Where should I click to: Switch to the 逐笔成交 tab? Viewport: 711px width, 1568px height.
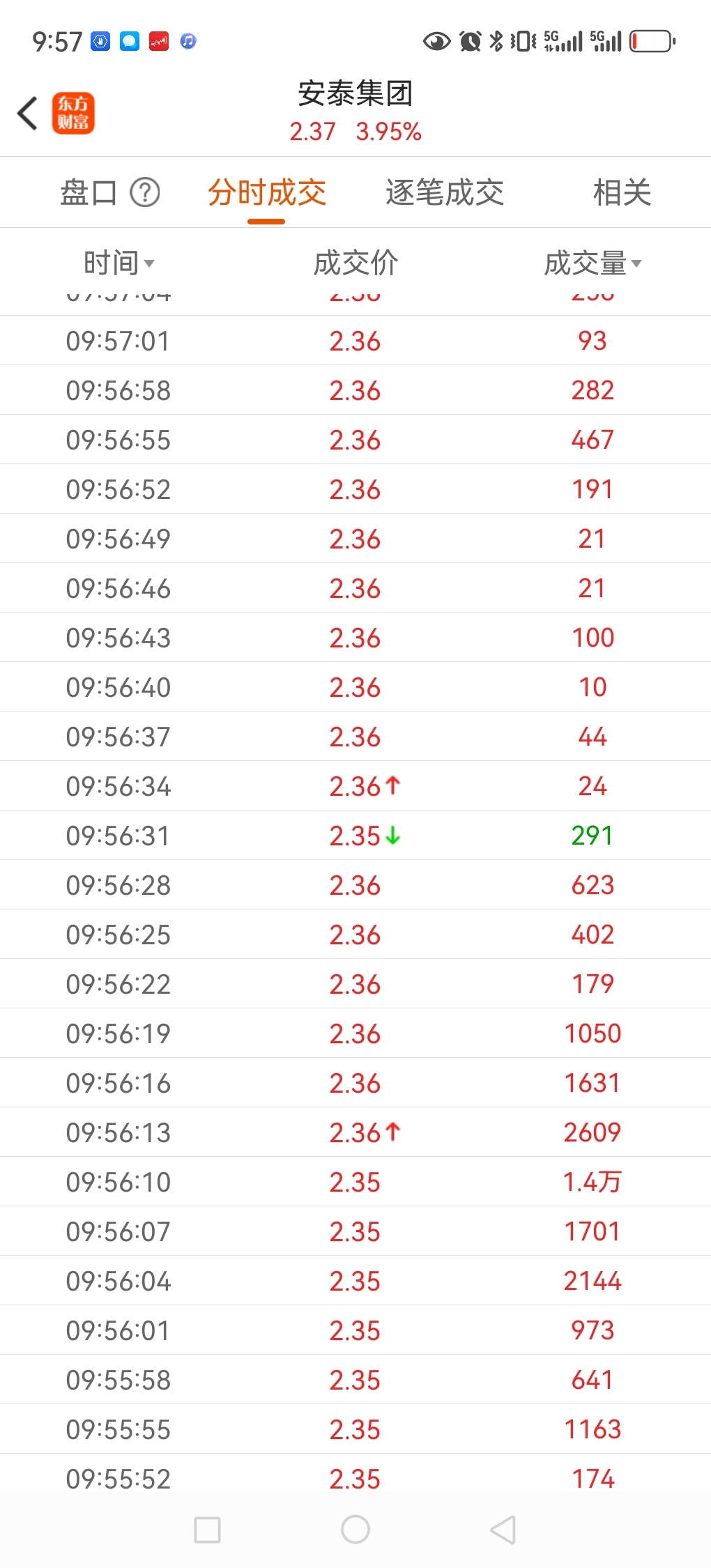(x=445, y=192)
